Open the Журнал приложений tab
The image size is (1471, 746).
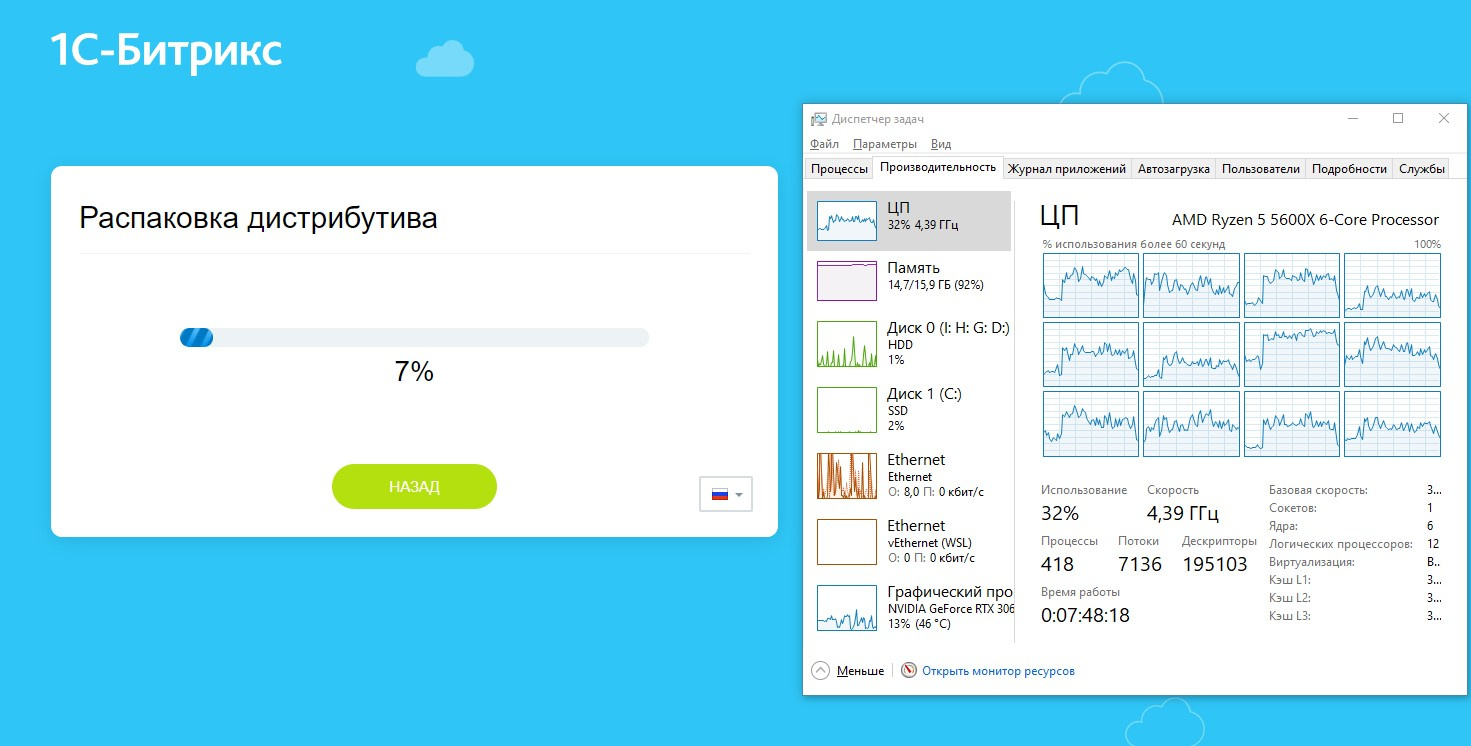[1067, 169]
